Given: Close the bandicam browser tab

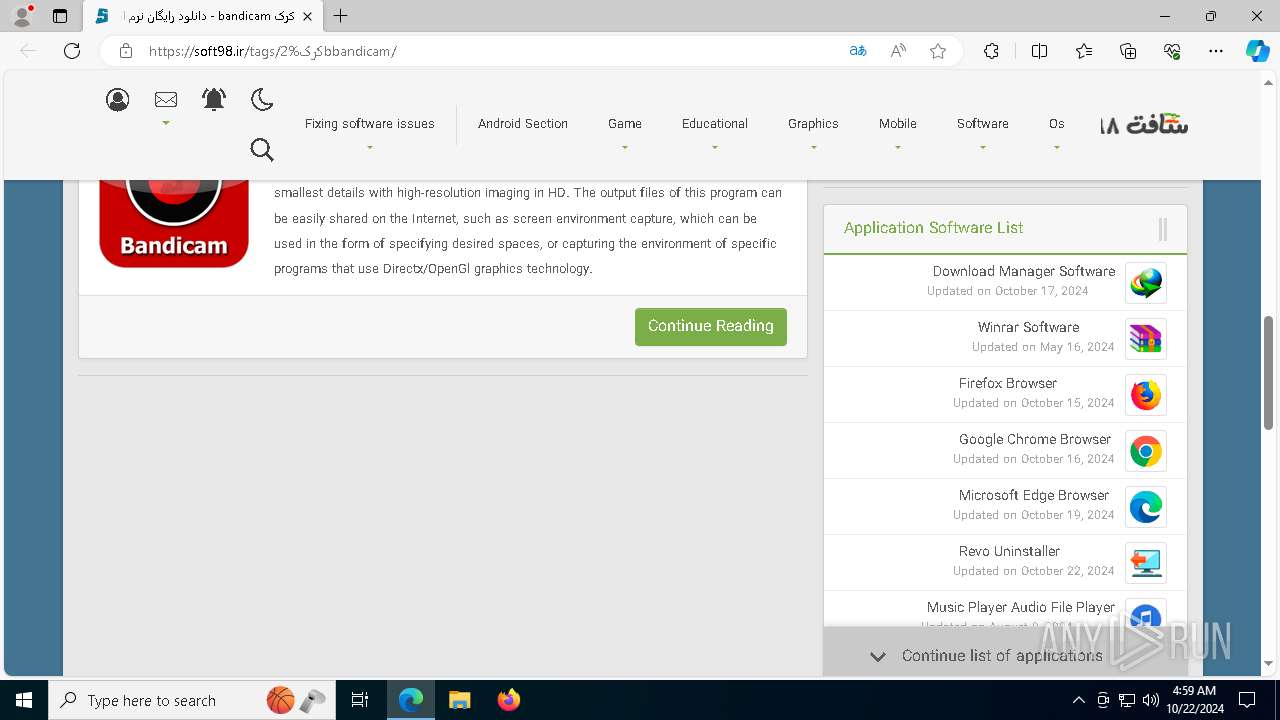Looking at the screenshot, I should [x=307, y=16].
